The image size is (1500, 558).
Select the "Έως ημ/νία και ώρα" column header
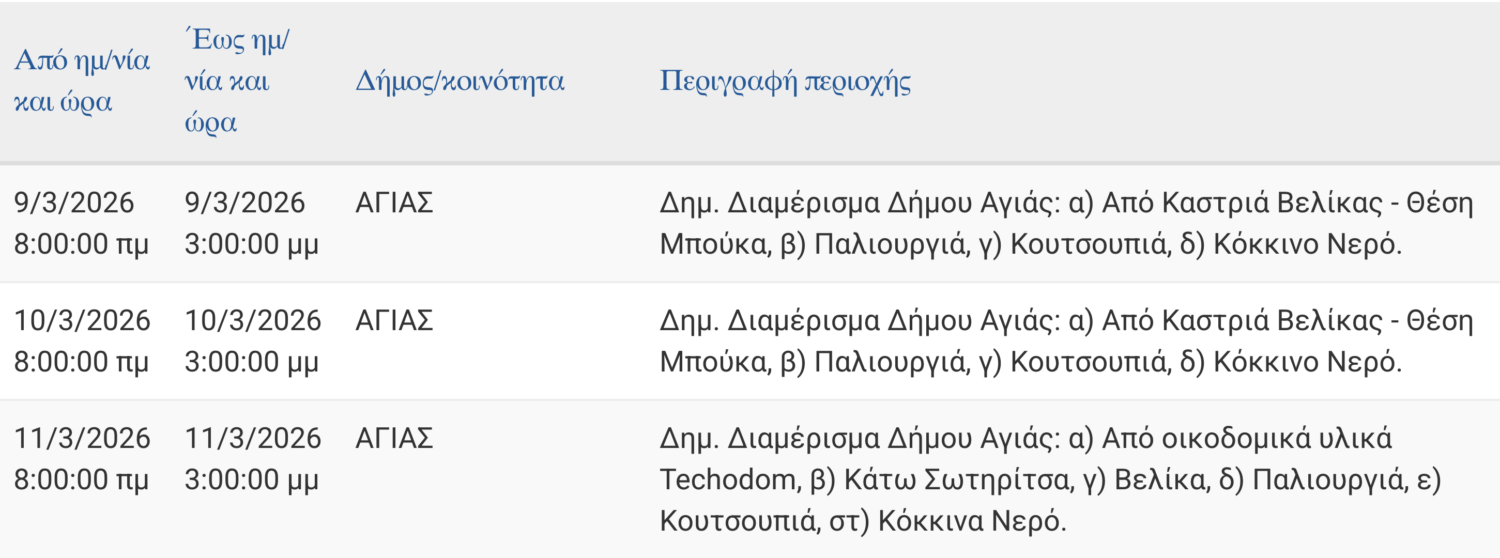tap(243, 81)
